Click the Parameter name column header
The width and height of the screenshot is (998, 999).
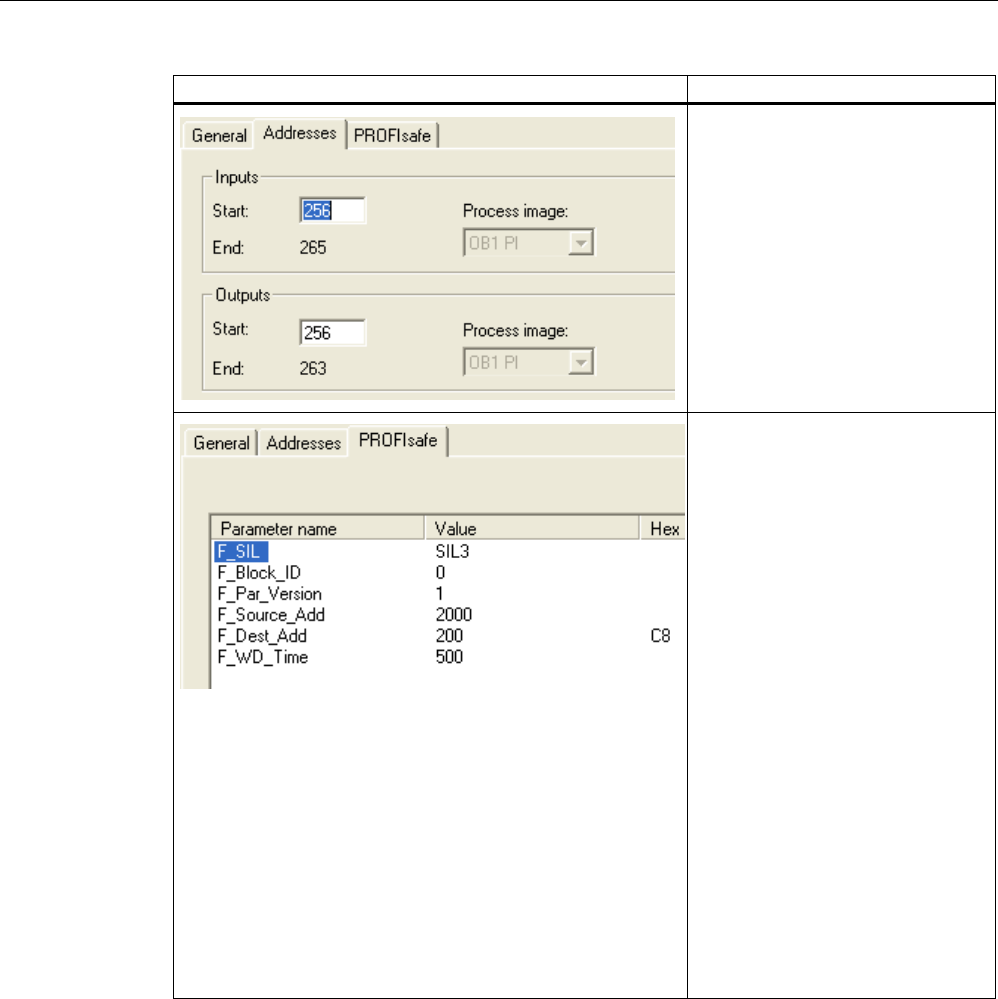[317, 528]
